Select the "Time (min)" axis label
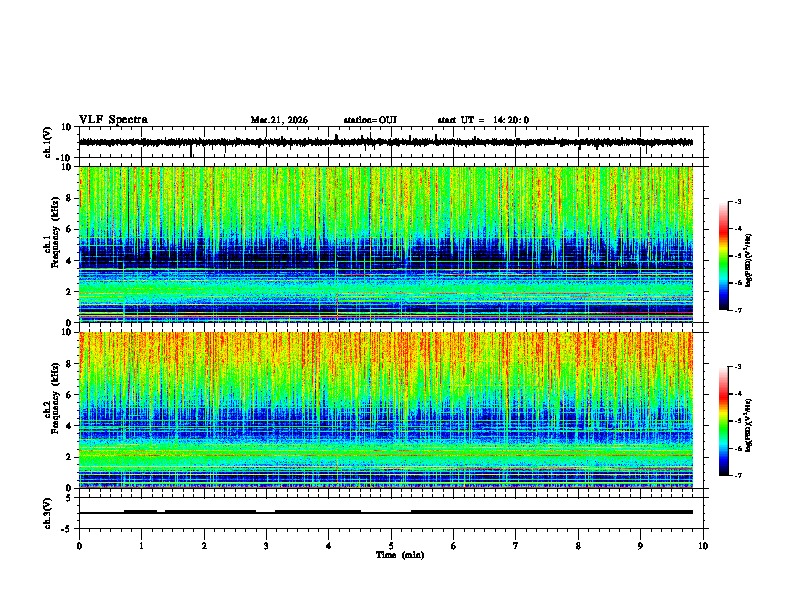This screenshot has height=612, width=792. click(400, 555)
